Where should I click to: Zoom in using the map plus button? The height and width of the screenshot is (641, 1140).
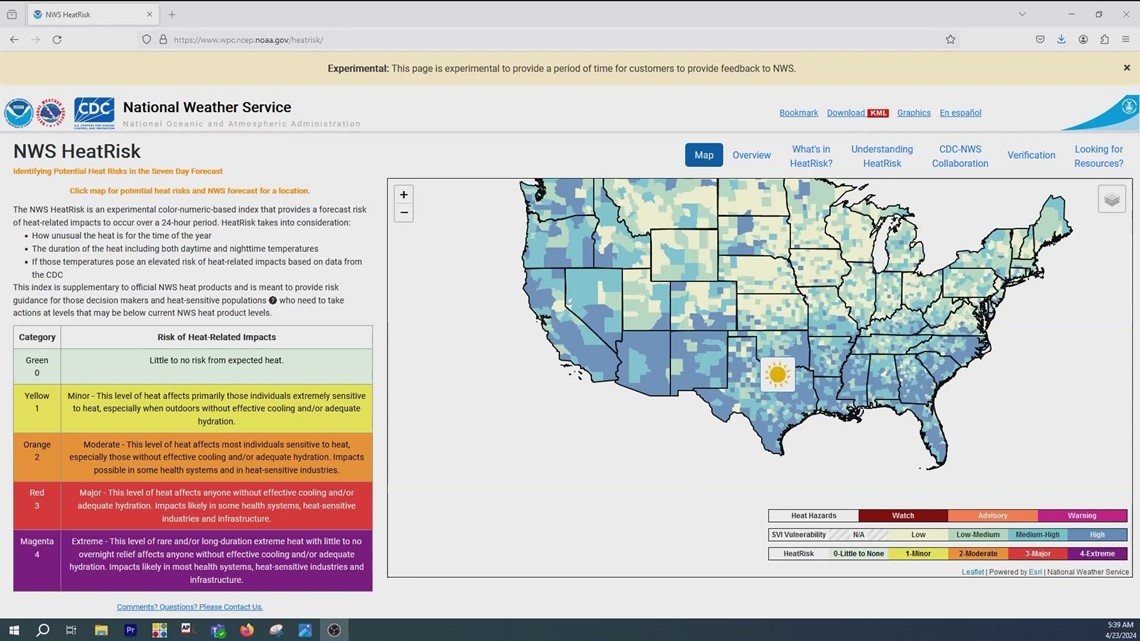tap(404, 194)
